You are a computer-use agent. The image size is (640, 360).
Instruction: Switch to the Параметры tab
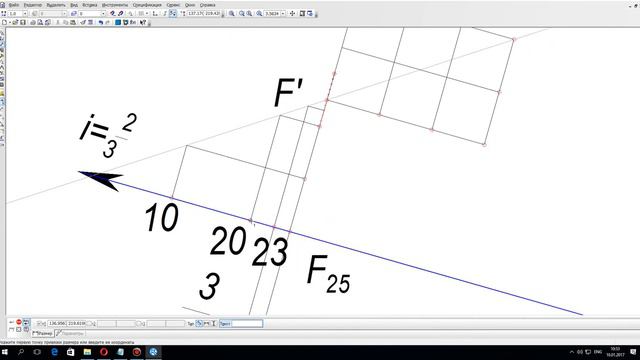point(70,333)
